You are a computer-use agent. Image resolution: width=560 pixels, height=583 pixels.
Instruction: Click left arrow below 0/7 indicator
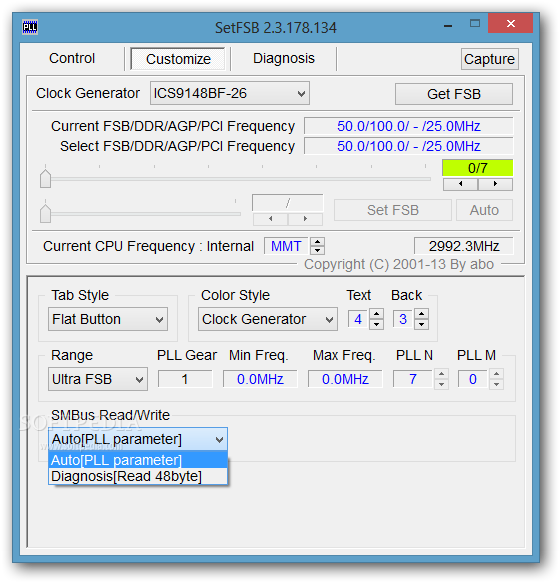coord(460,184)
